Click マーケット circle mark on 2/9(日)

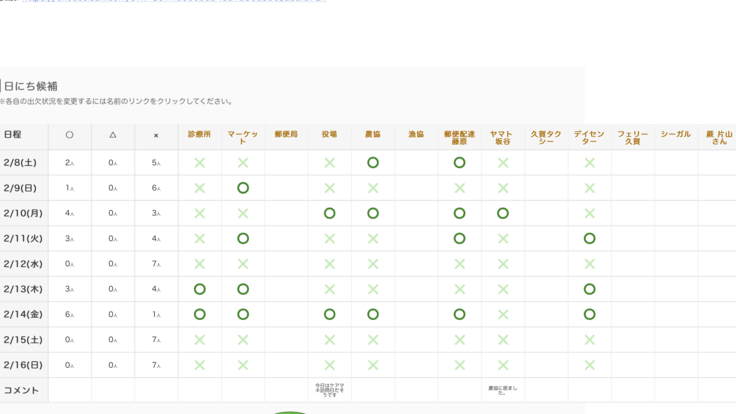point(243,188)
